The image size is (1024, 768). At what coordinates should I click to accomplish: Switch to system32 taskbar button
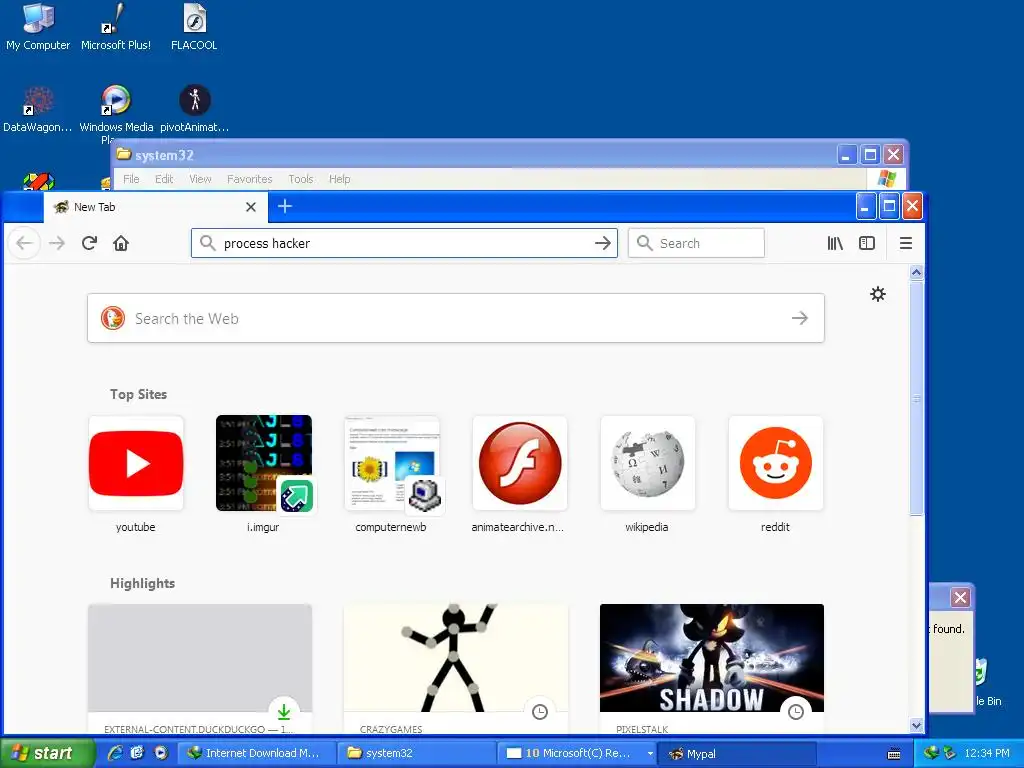pos(417,753)
